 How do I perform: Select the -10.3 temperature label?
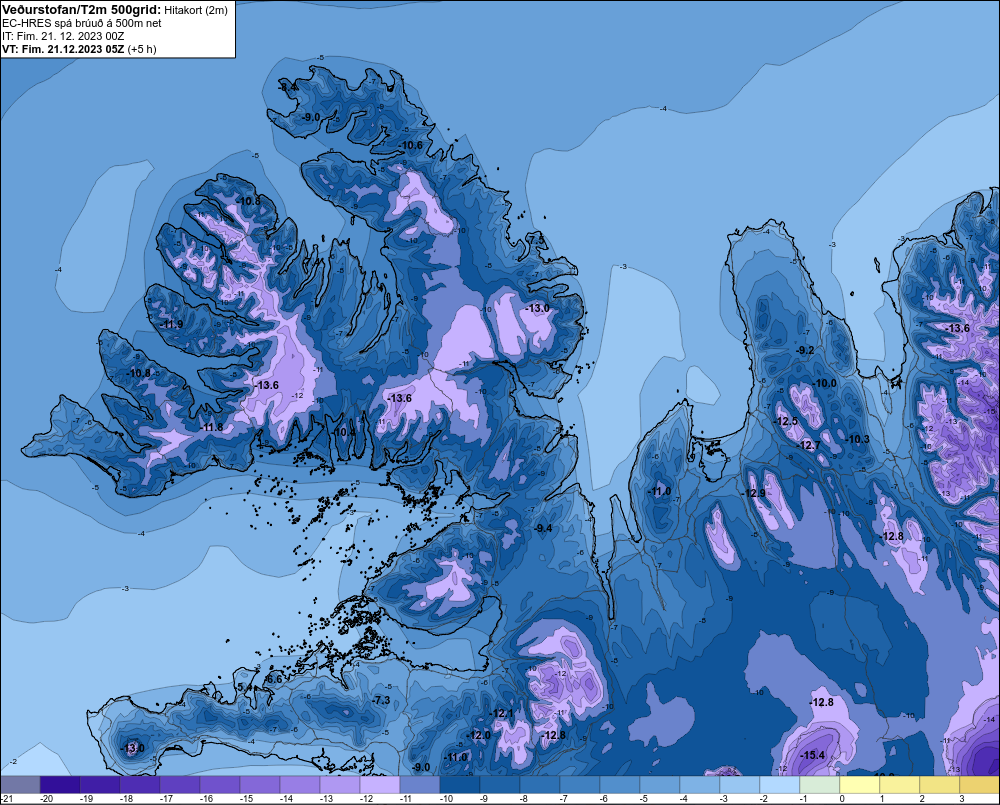click(858, 439)
